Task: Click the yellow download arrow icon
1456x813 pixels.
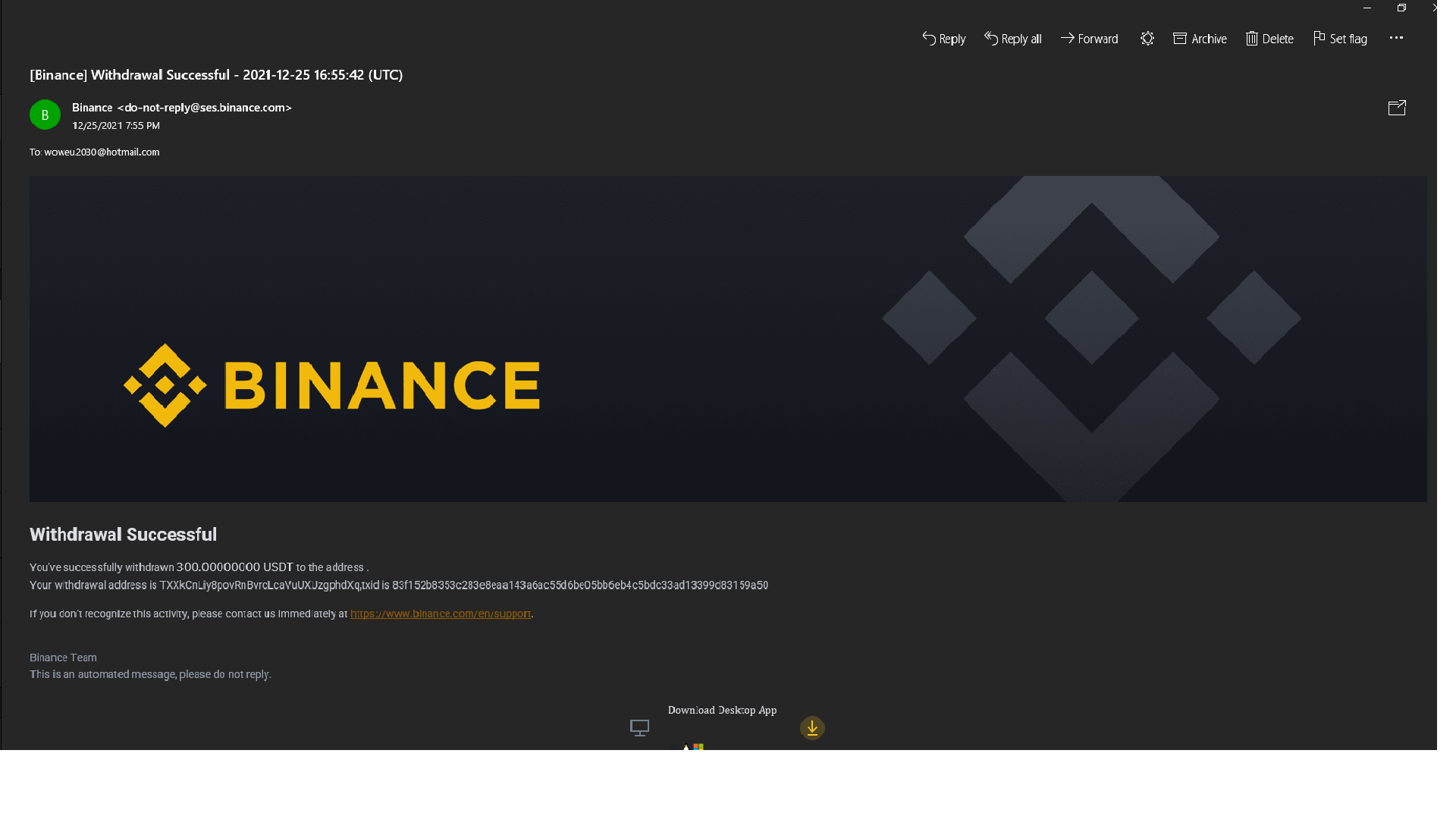Action: 812,728
